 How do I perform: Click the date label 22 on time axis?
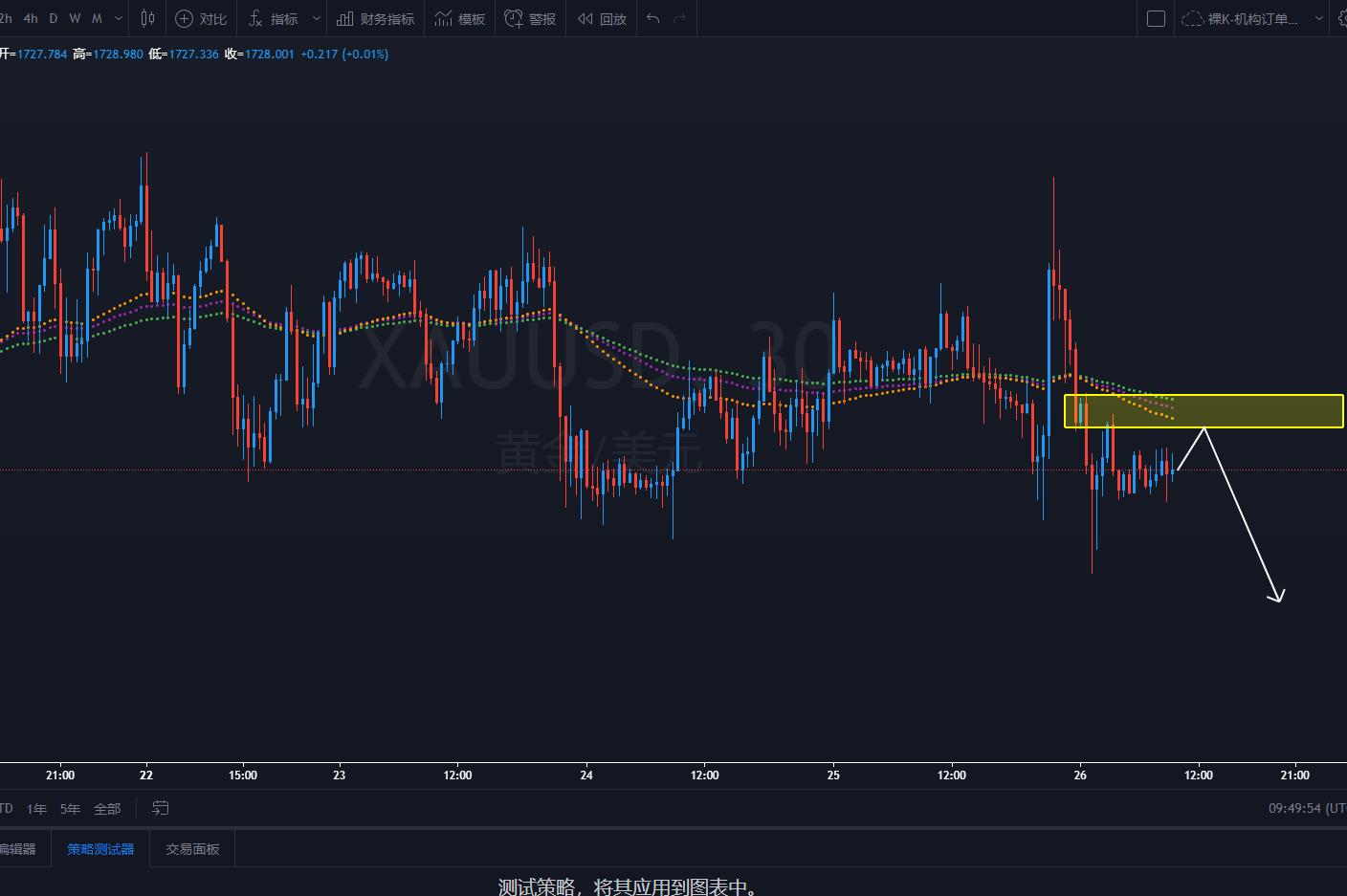coord(146,776)
